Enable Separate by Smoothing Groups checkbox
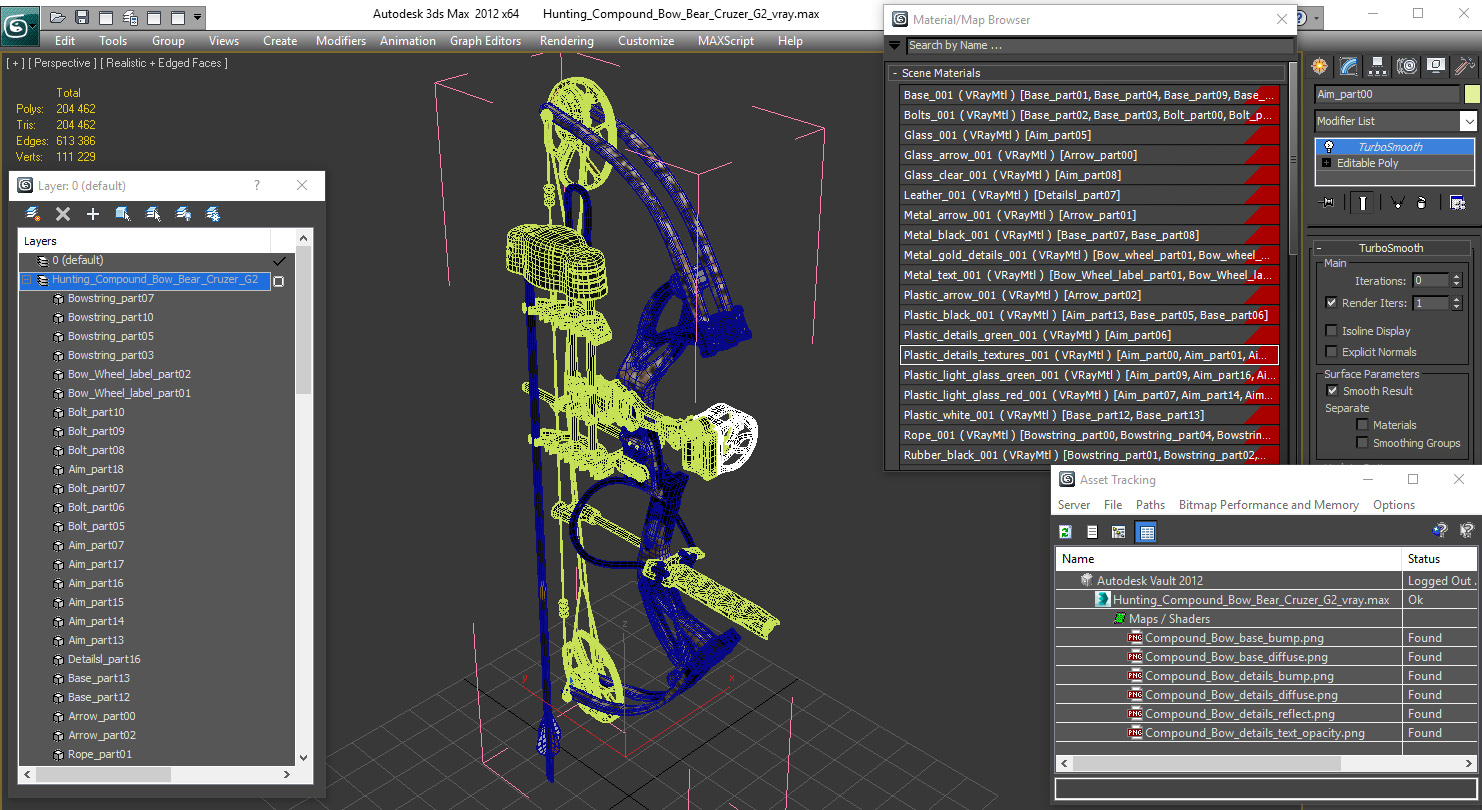The height and width of the screenshot is (810, 1482). point(1362,443)
